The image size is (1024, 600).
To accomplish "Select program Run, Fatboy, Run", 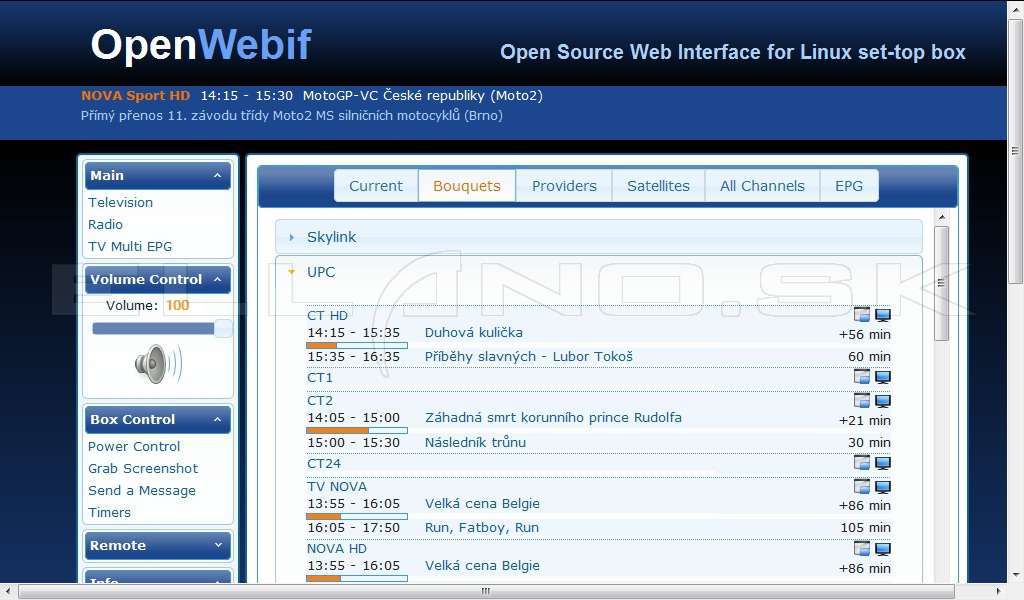I will 482,528.
